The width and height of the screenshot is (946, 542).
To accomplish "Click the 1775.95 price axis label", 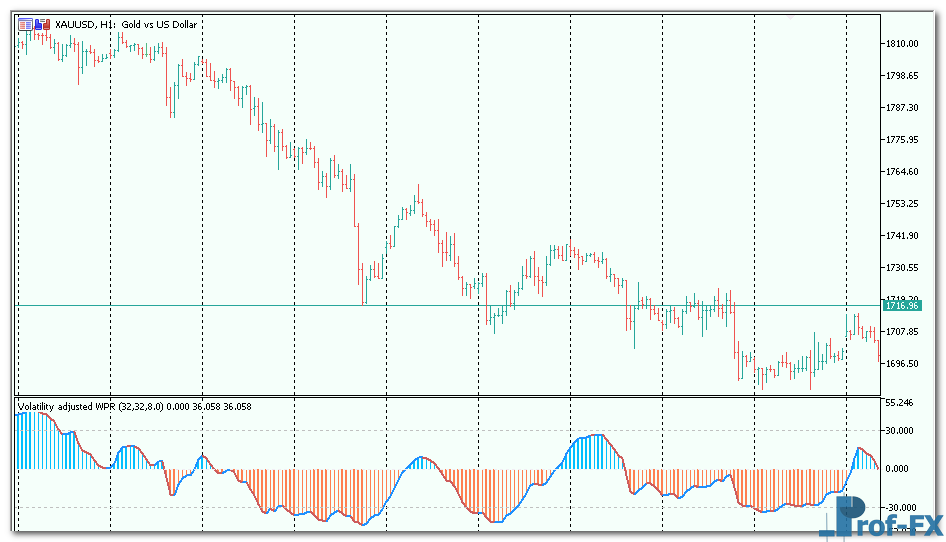I will tap(902, 140).
